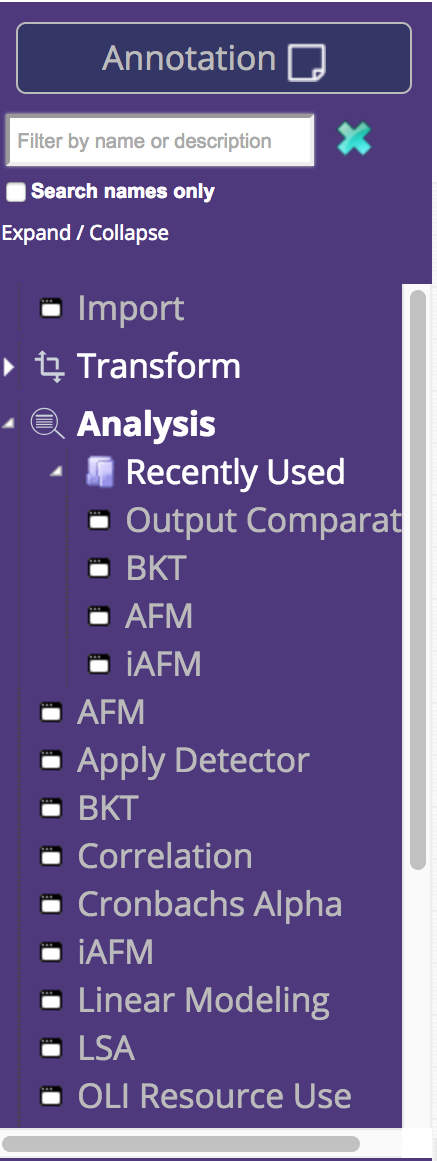Select Linear Modeling in the Analysis list
Viewport: 437px width, 1161px height.
point(204,1000)
